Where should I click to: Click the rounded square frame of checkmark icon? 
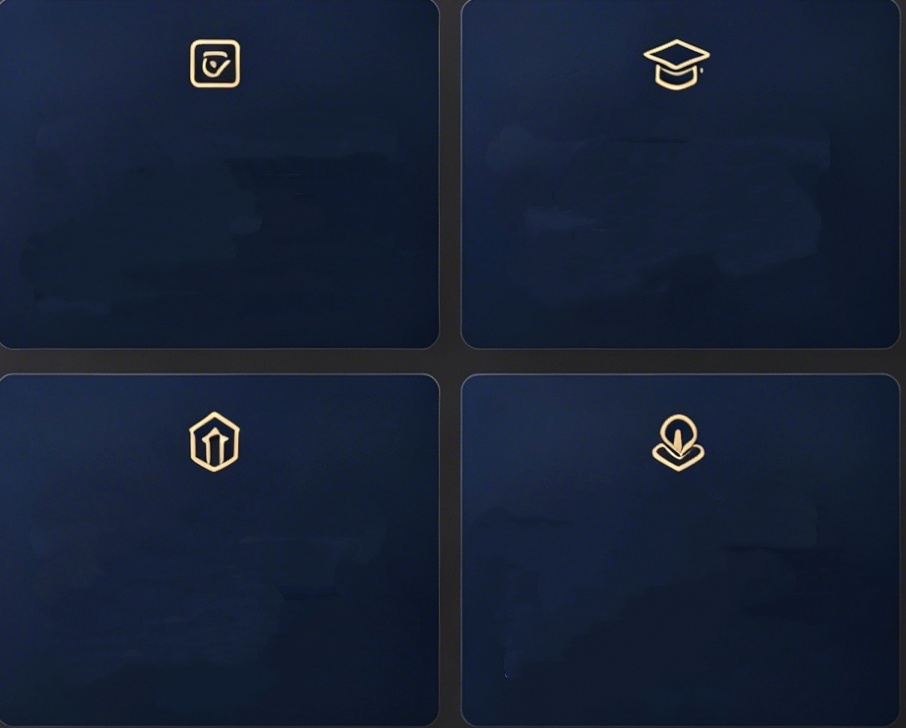click(x=215, y=41)
